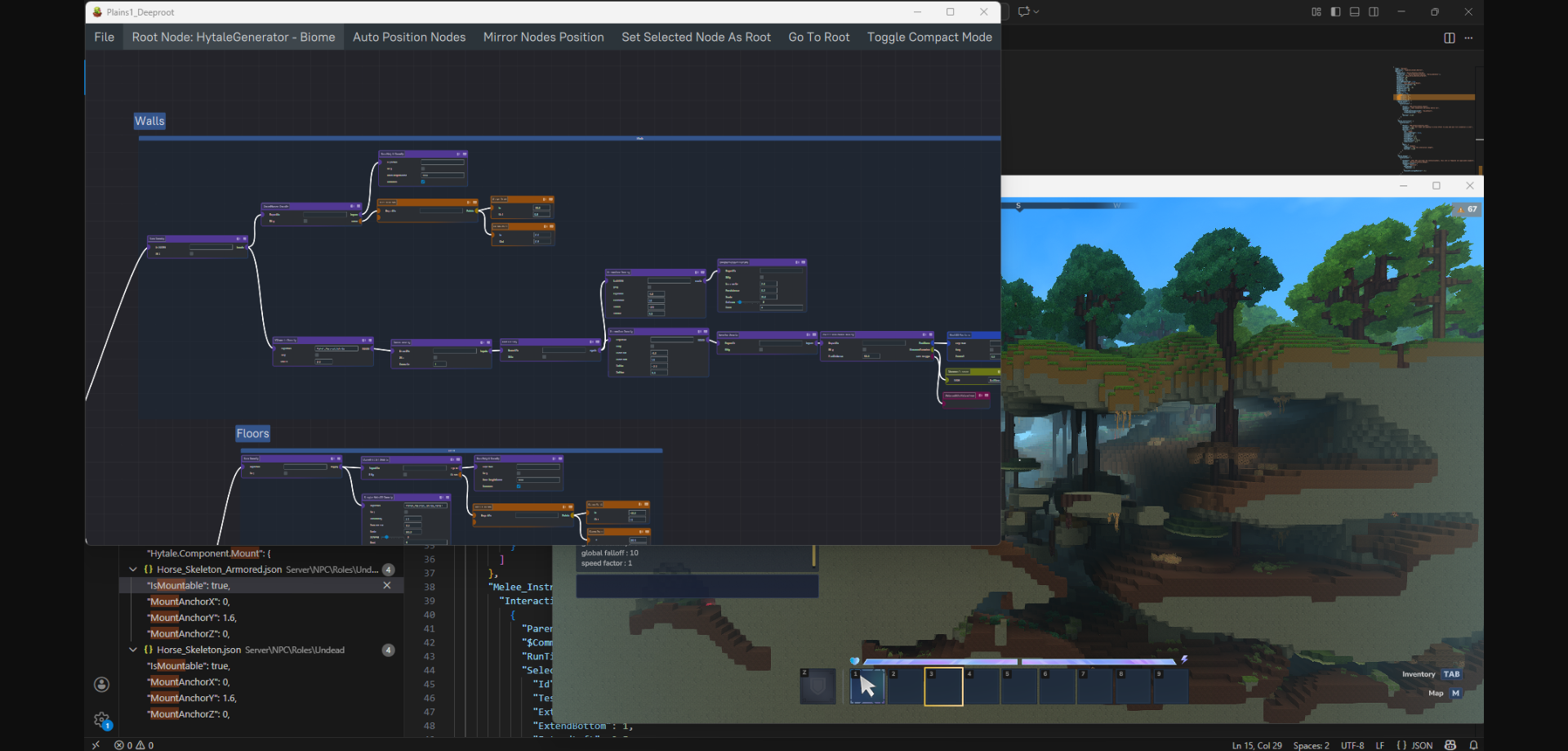Viewport: 1568px width, 751px height.
Task: Open editor More Actions ellipsis
Action: coord(1468,38)
